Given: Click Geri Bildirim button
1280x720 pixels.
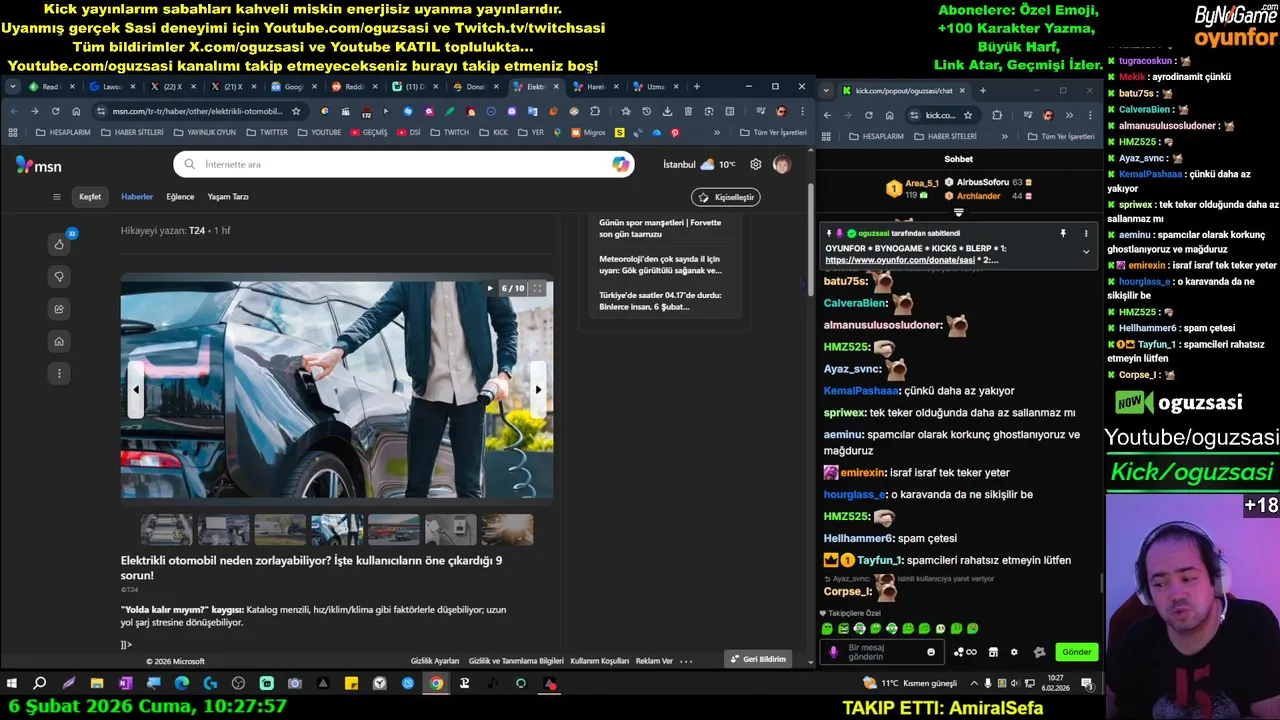Looking at the screenshot, I should click(758, 659).
